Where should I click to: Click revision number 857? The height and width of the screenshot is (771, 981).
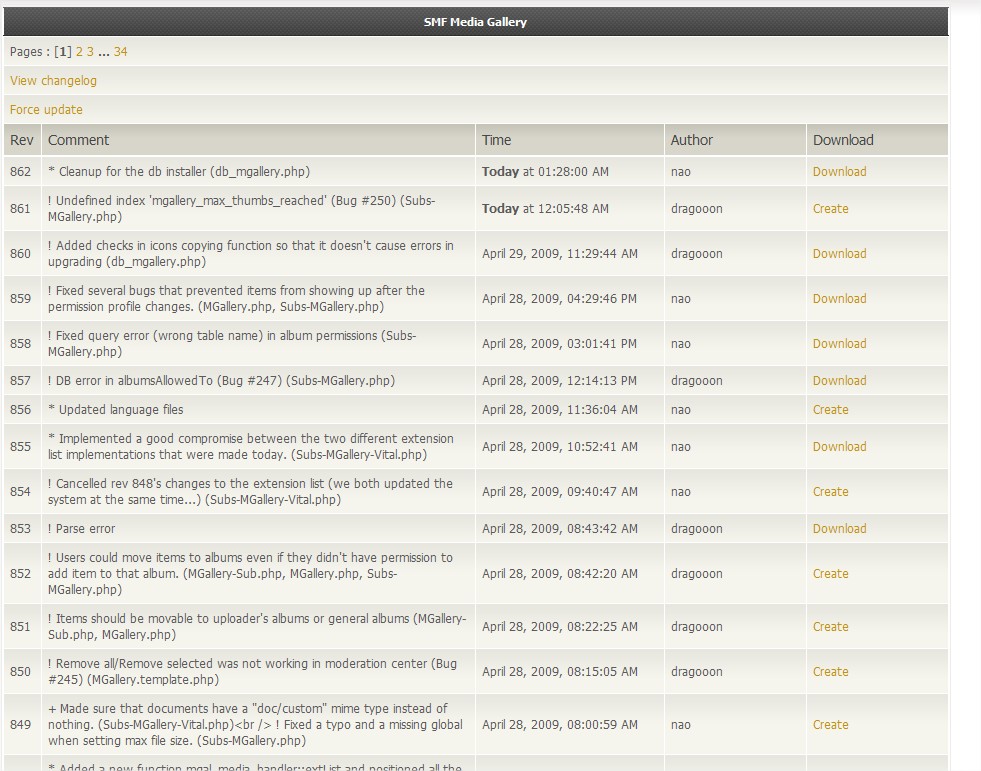pos(20,380)
